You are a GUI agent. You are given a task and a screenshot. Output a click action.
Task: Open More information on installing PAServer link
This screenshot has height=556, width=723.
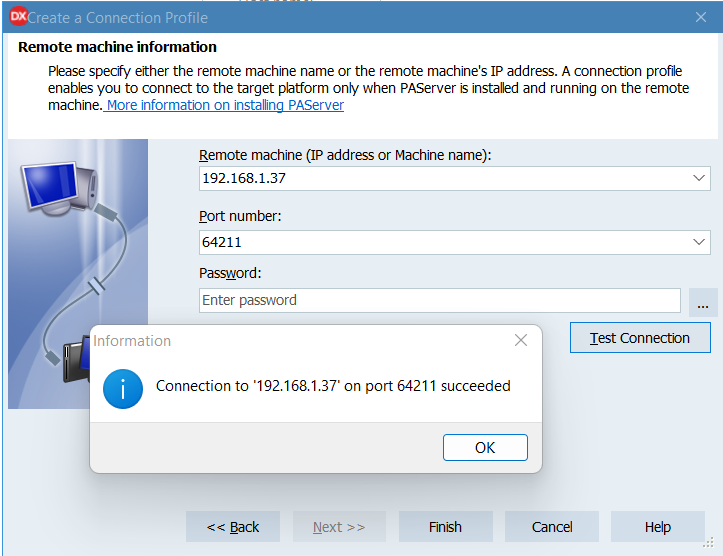click(224, 105)
